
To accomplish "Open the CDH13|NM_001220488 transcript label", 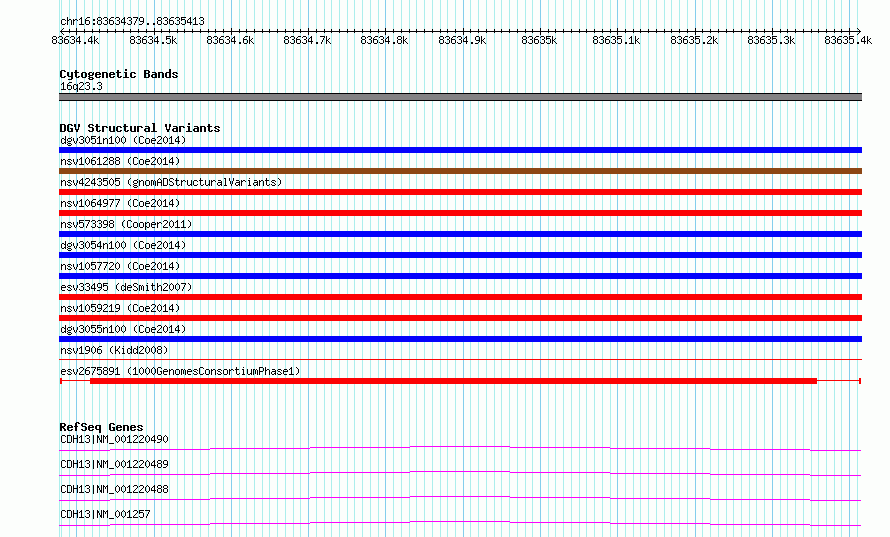I will pos(114,489).
